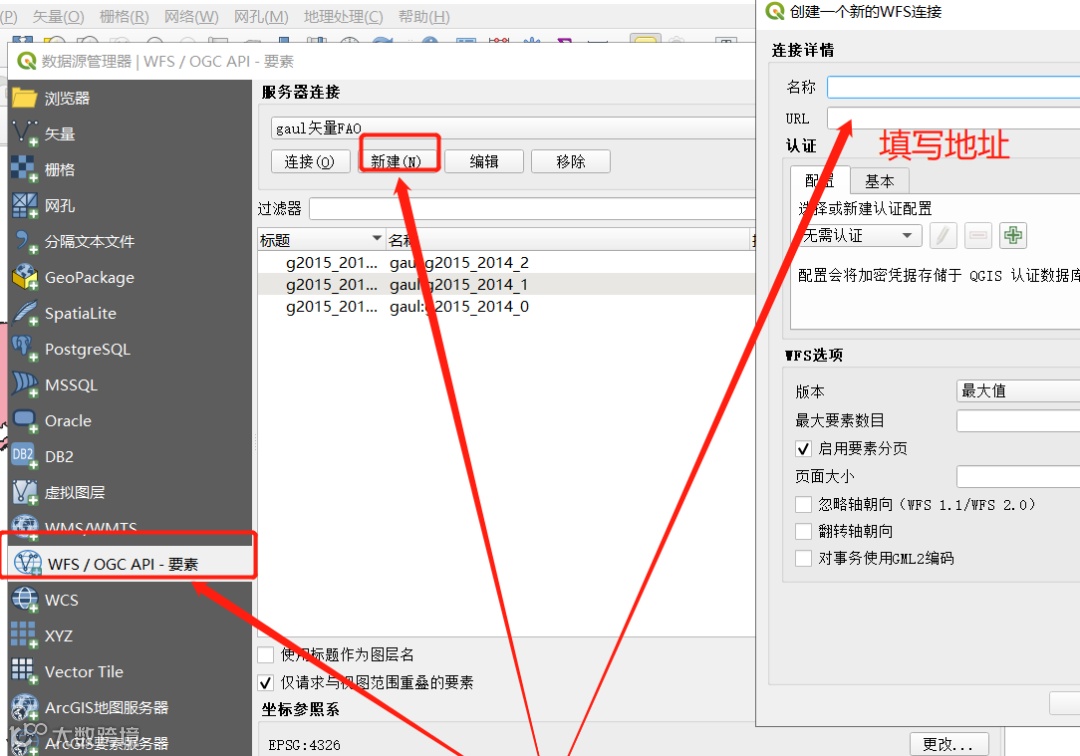Click the 新建(N) button

click(x=396, y=162)
